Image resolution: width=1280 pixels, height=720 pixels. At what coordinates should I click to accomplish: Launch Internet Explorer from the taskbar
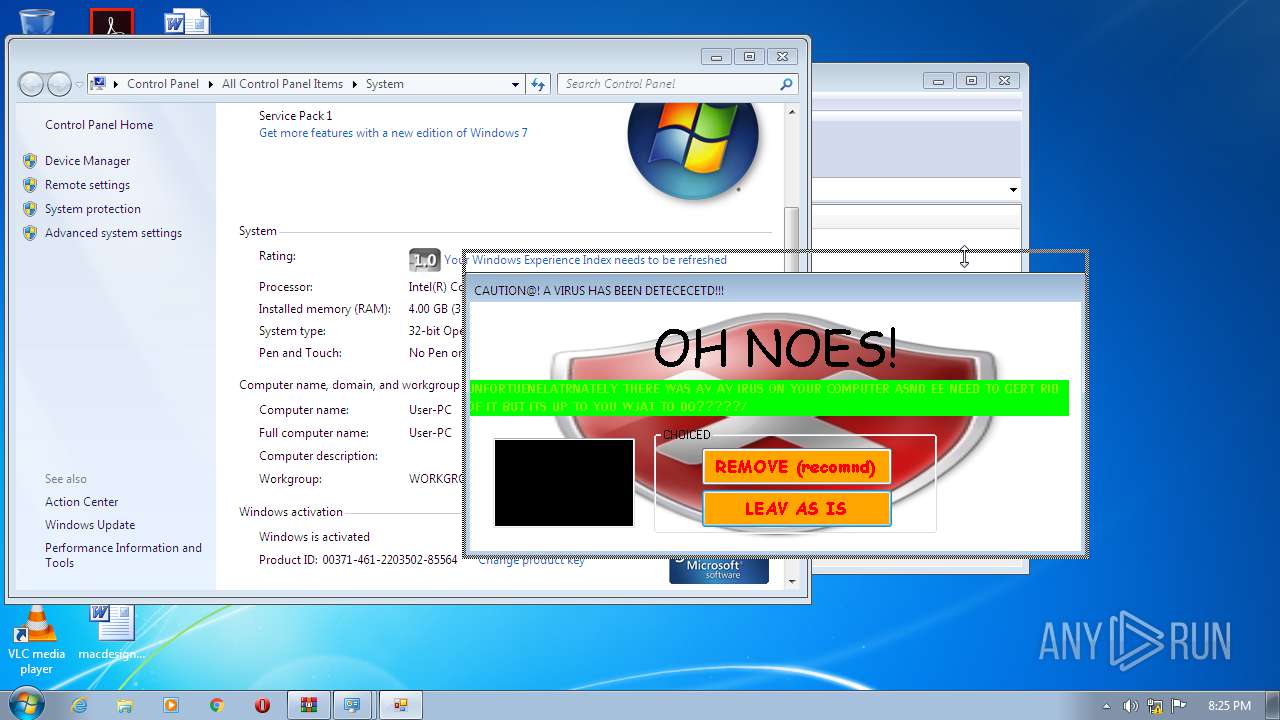79,705
